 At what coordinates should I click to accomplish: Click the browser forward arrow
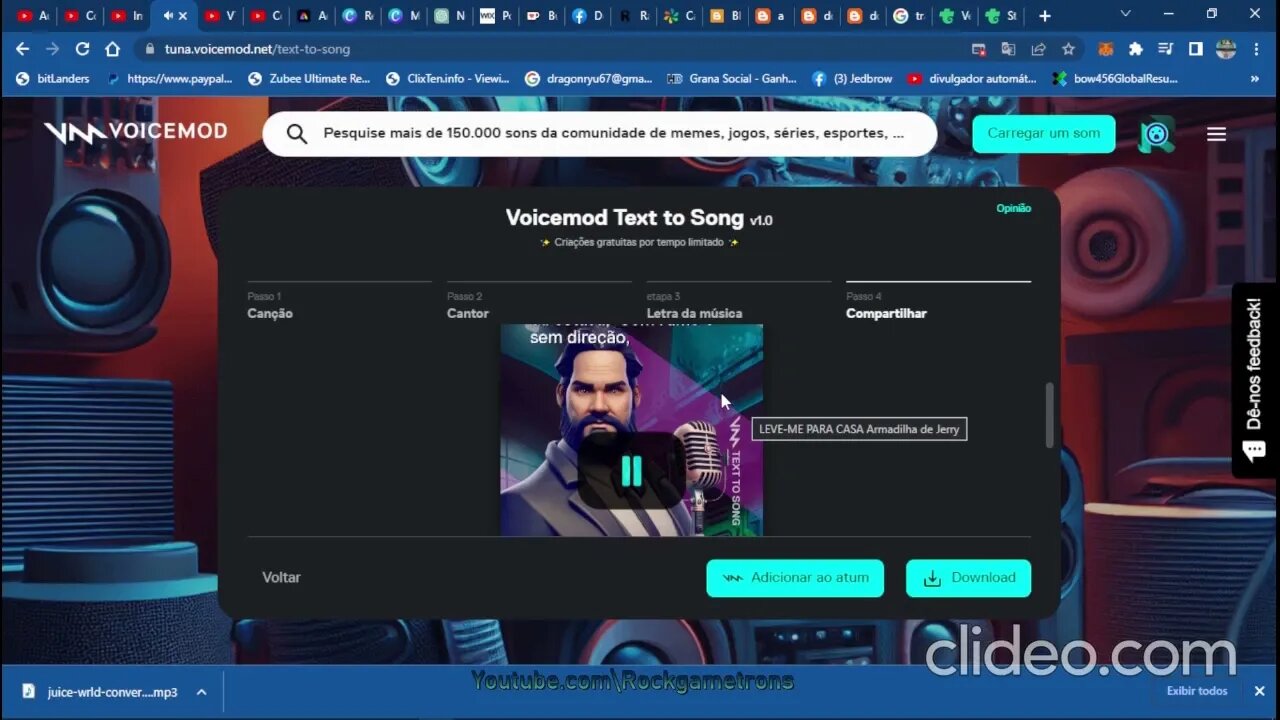point(52,49)
